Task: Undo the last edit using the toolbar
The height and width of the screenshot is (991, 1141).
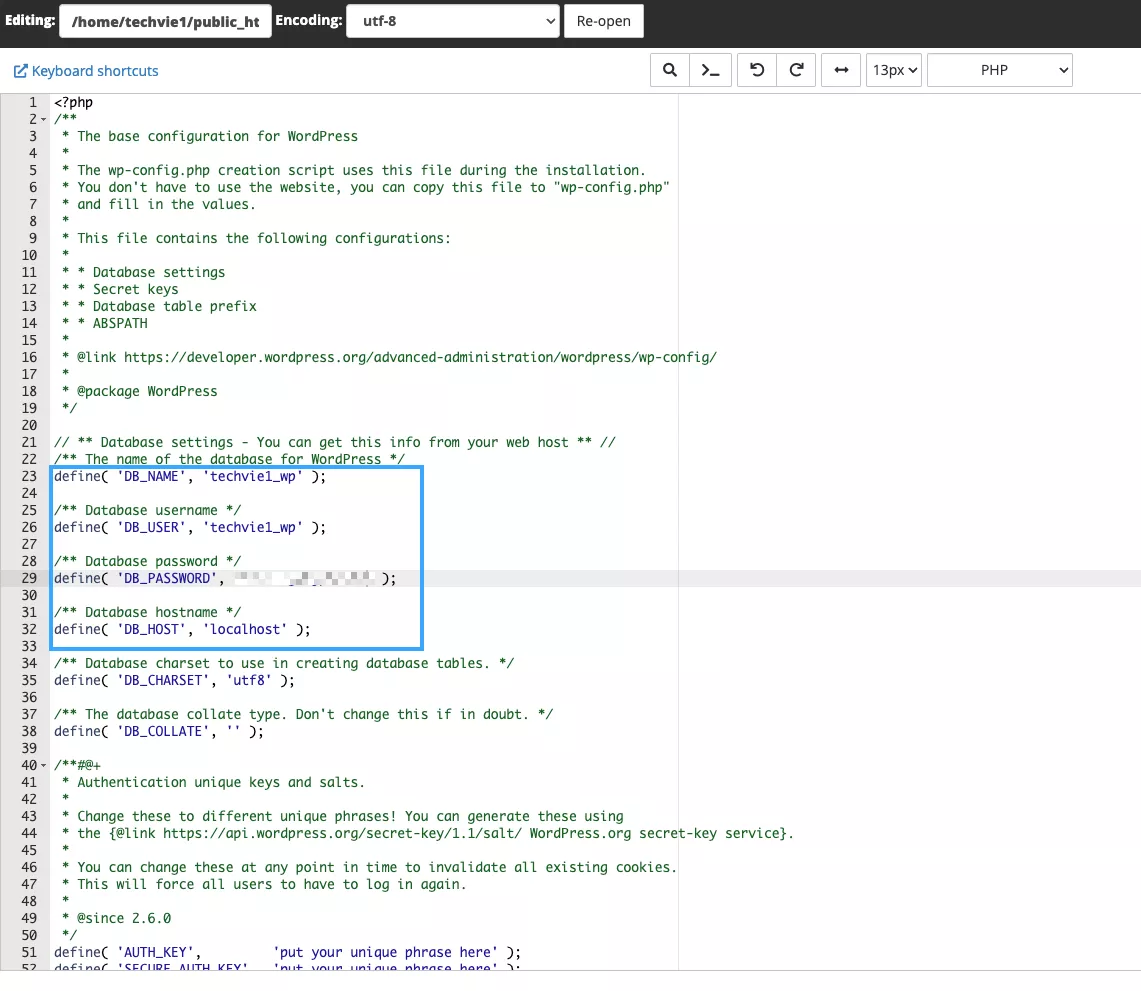Action: point(757,70)
